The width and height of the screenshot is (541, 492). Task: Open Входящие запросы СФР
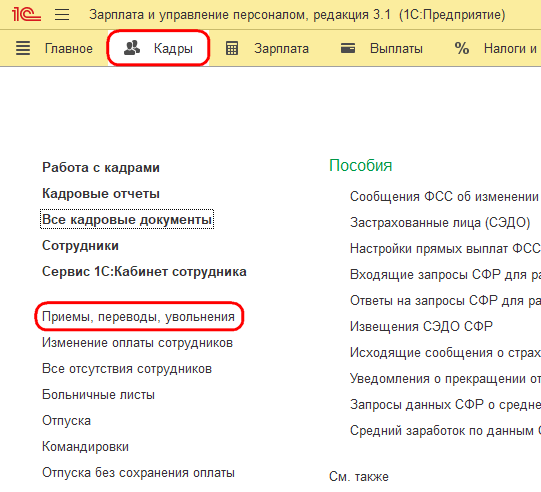click(445, 274)
